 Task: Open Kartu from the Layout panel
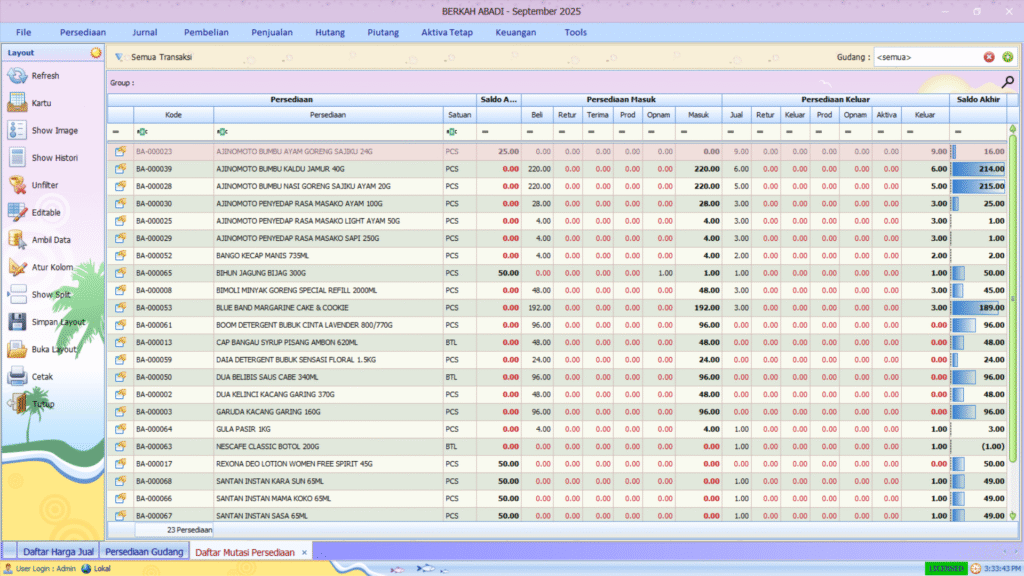(17, 103)
